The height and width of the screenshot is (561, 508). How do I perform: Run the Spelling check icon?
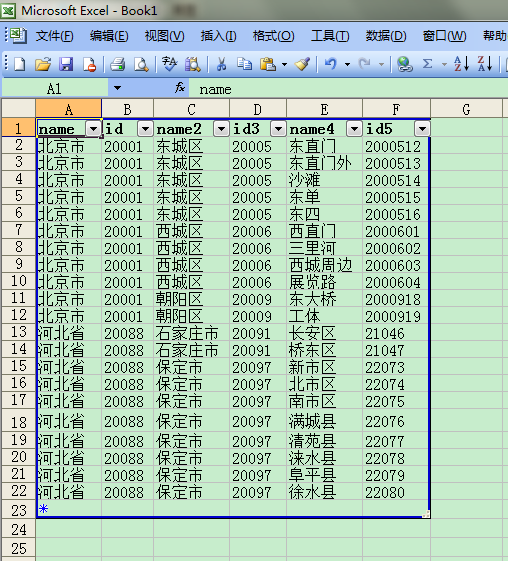coord(169,64)
